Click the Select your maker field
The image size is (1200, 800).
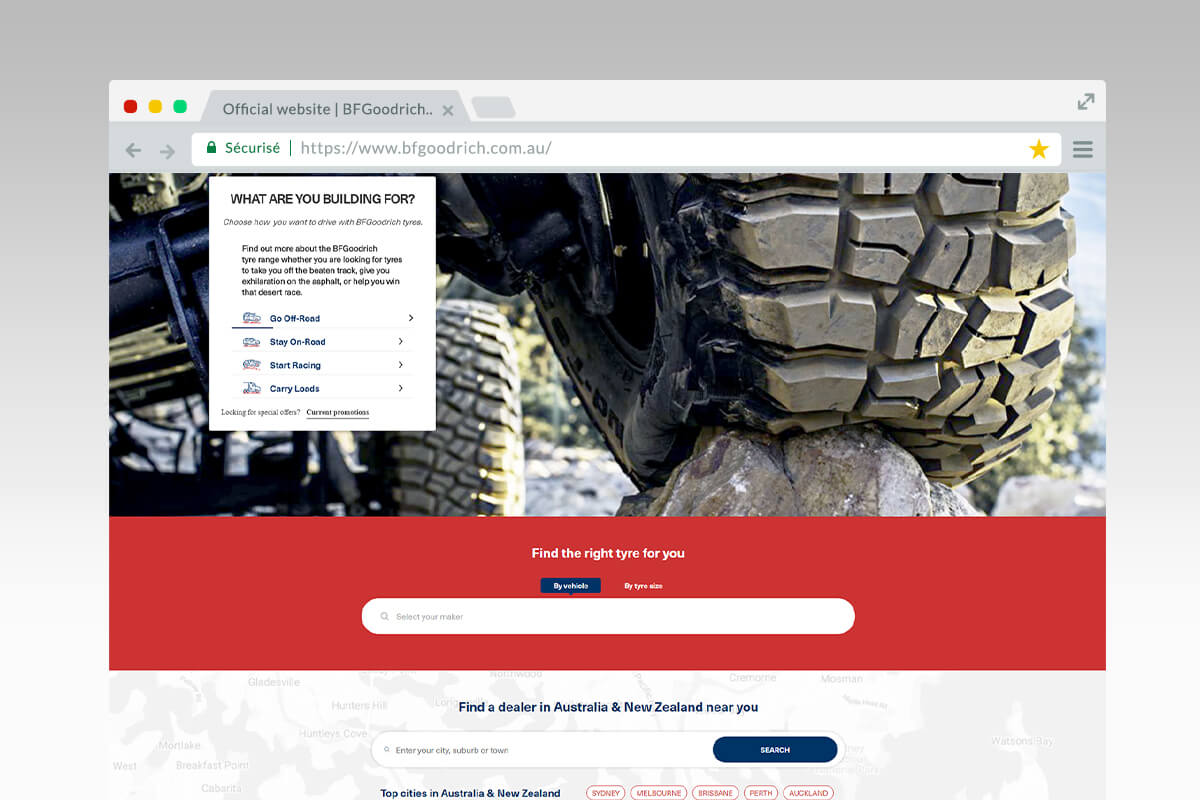tap(608, 616)
